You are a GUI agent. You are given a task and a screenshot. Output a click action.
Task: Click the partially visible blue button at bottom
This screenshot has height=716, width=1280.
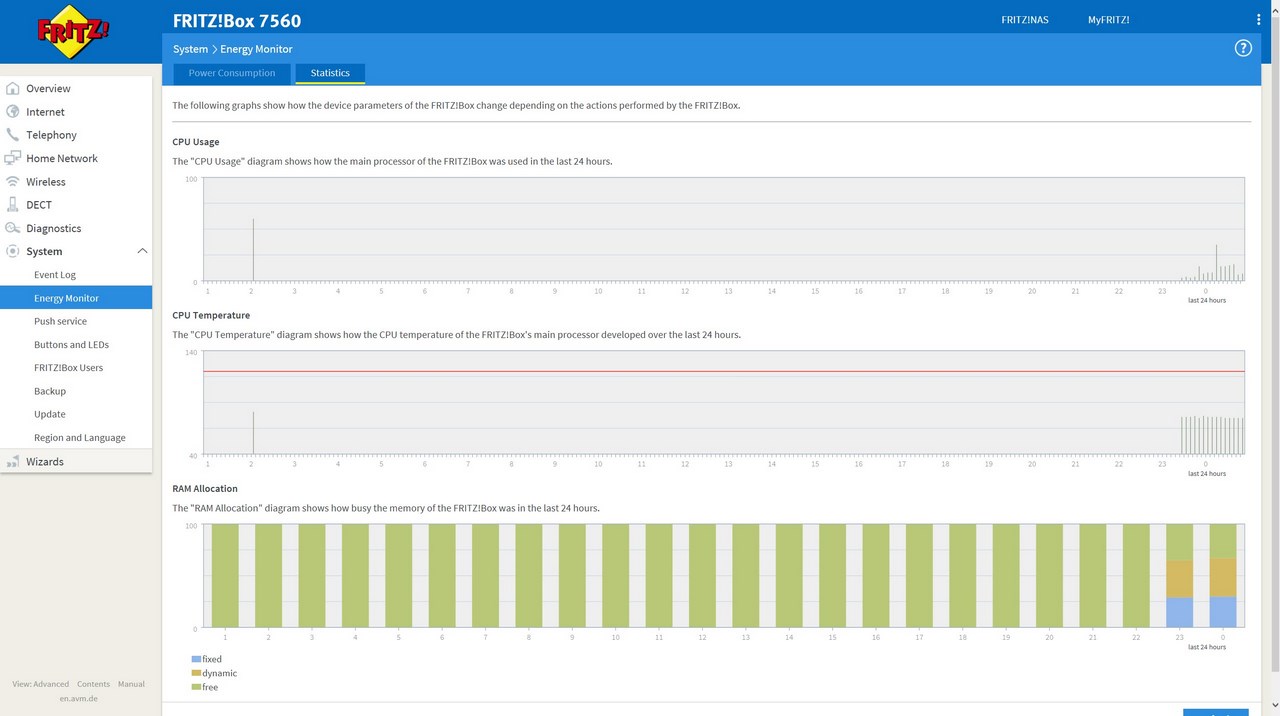1216,712
